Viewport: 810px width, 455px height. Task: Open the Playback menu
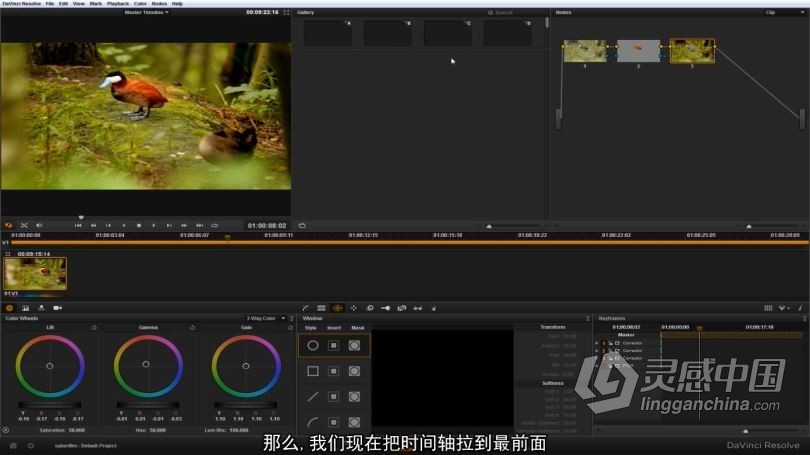point(118,4)
